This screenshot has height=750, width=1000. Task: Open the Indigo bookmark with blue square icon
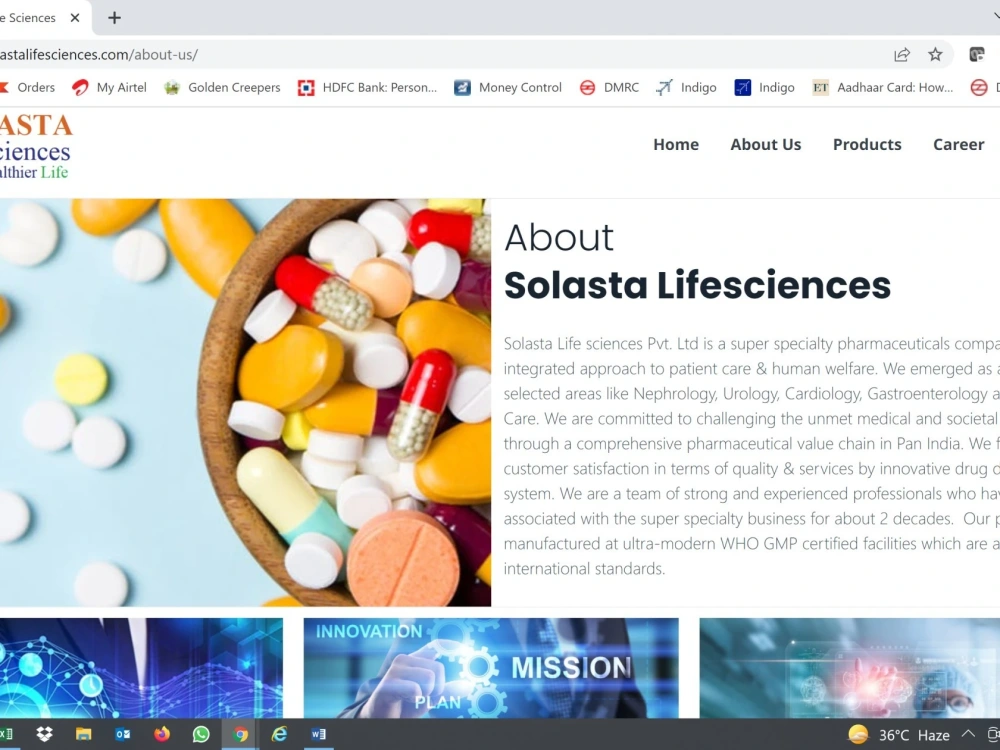click(764, 87)
